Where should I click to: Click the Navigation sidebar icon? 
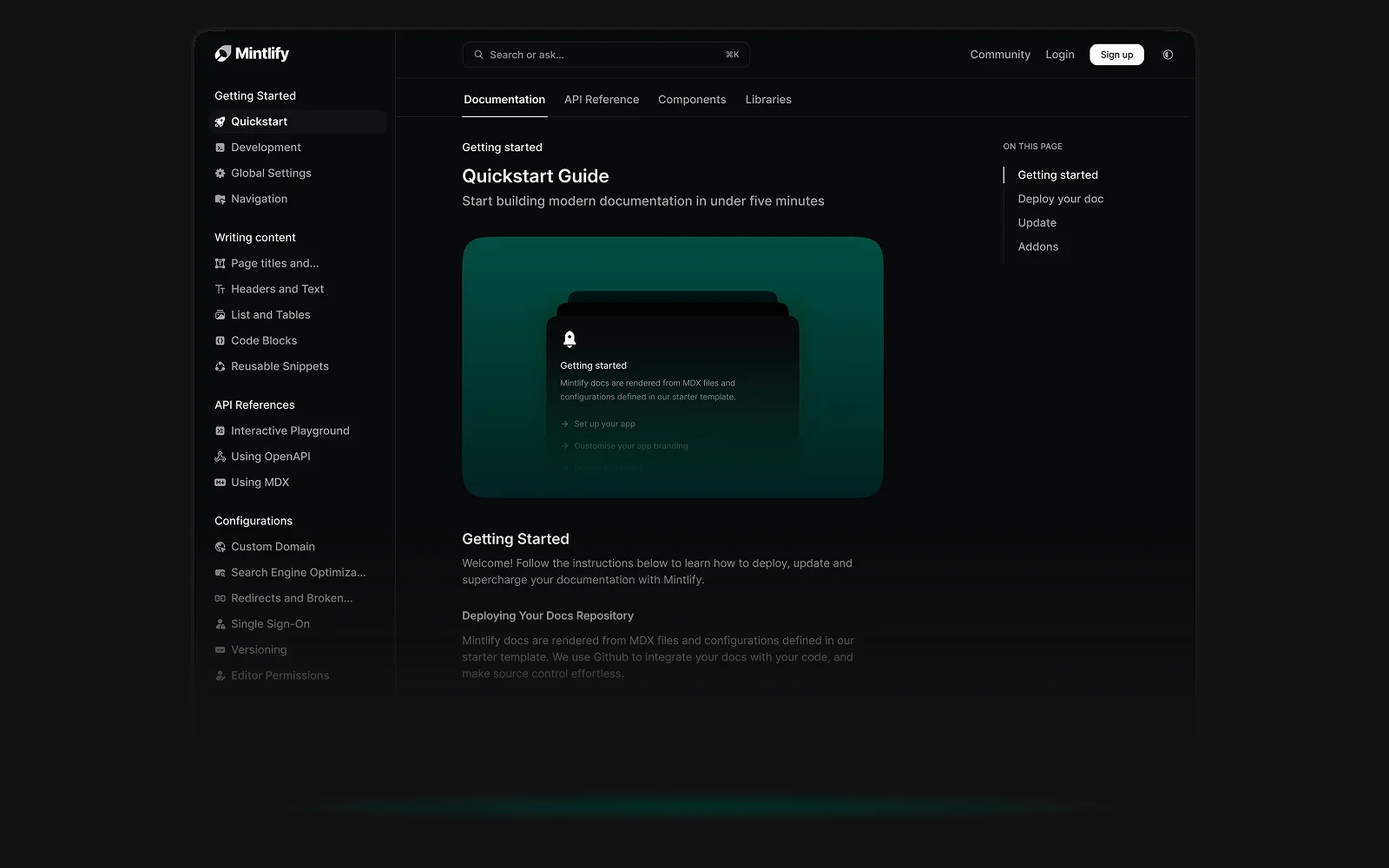tap(220, 199)
